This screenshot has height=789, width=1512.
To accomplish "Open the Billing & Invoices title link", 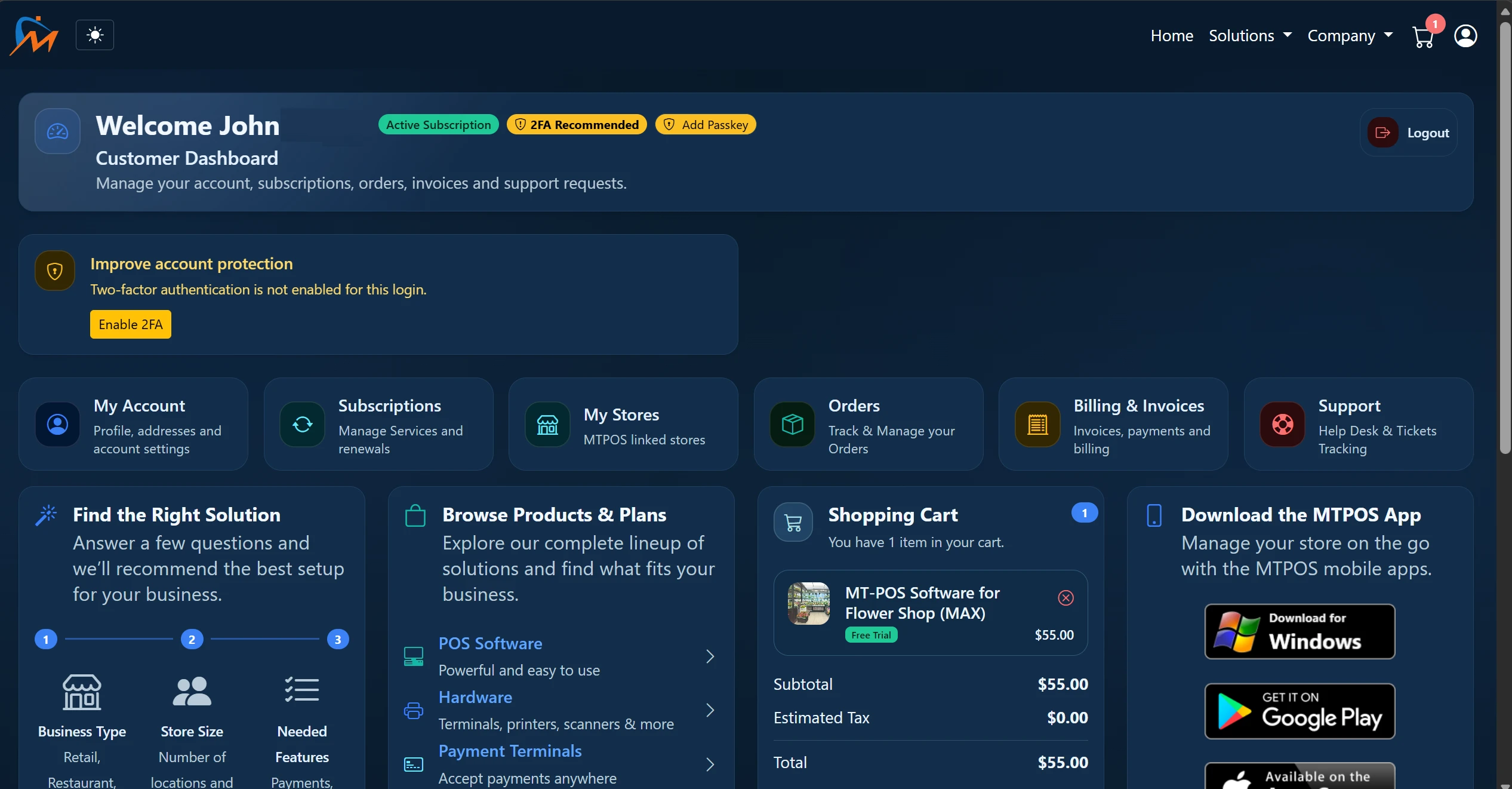I will tap(1139, 406).
